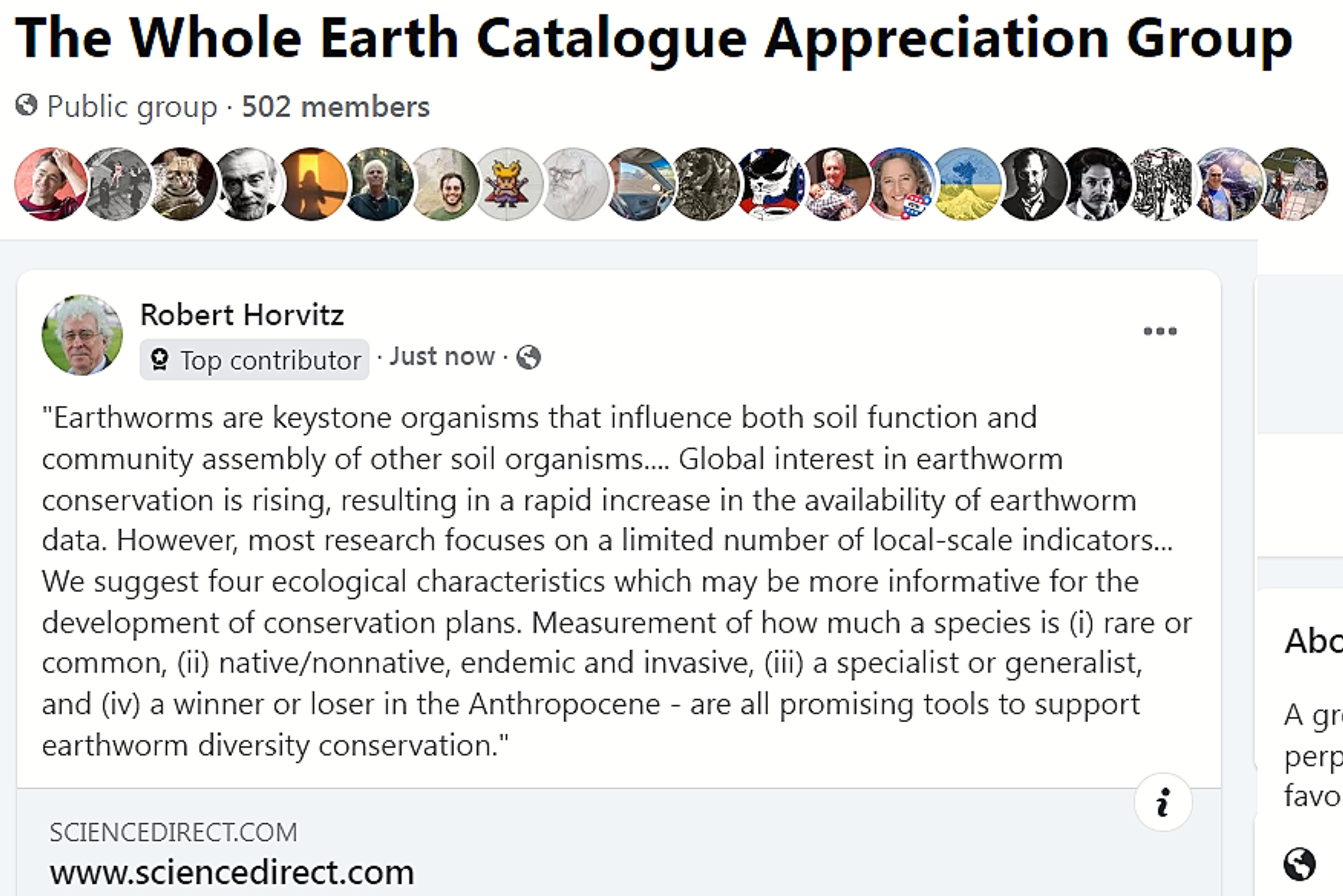Image resolution: width=1343 pixels, height=896 pixels.
Task: Click the pixel-art character member avatar
Action: (509, 185)
